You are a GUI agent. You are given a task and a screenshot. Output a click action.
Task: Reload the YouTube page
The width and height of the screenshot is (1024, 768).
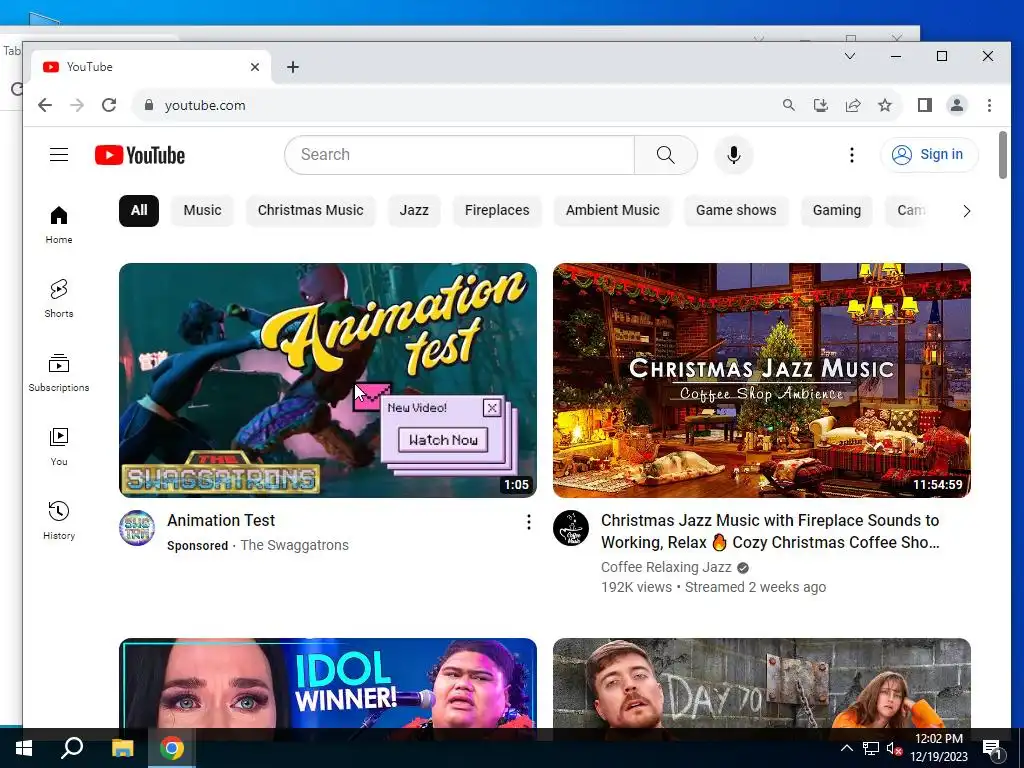click(x=108, y=105)
